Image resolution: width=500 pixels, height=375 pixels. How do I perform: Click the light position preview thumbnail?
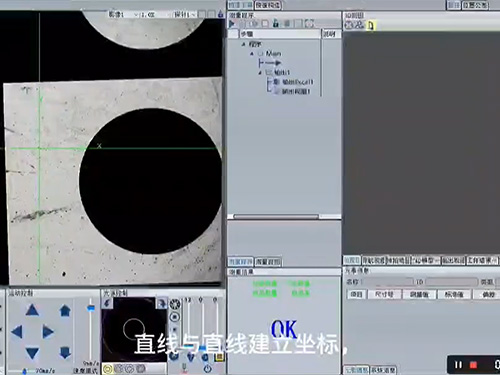134,328
